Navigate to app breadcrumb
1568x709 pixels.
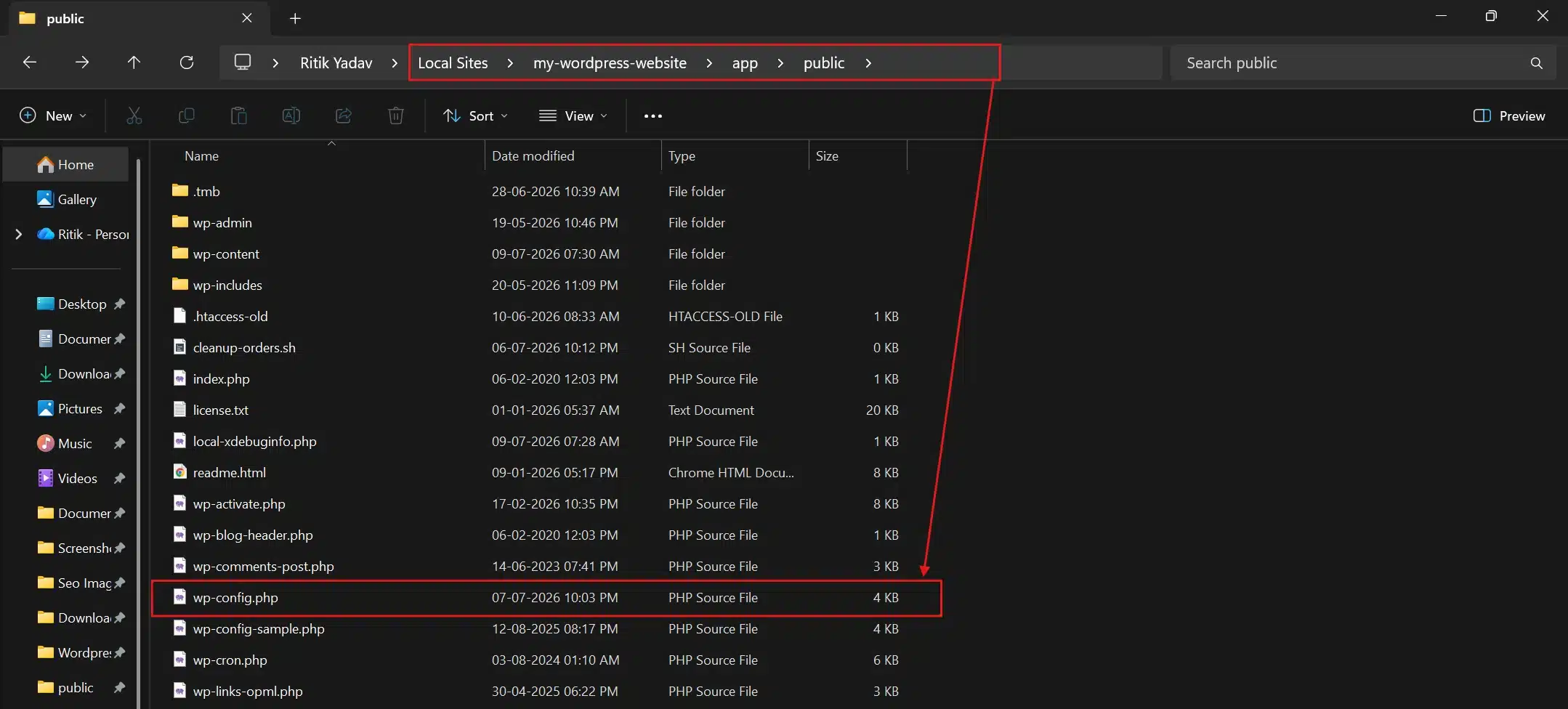745,63
